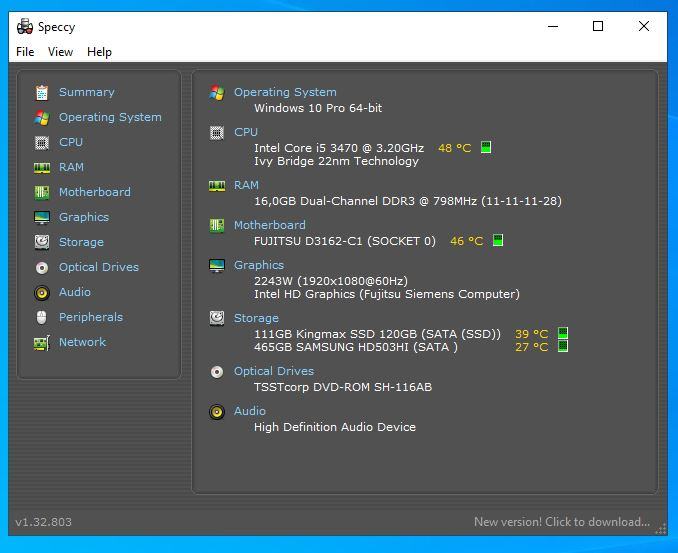Click the Storage hard drive sidebar icon

pos(41,242)
